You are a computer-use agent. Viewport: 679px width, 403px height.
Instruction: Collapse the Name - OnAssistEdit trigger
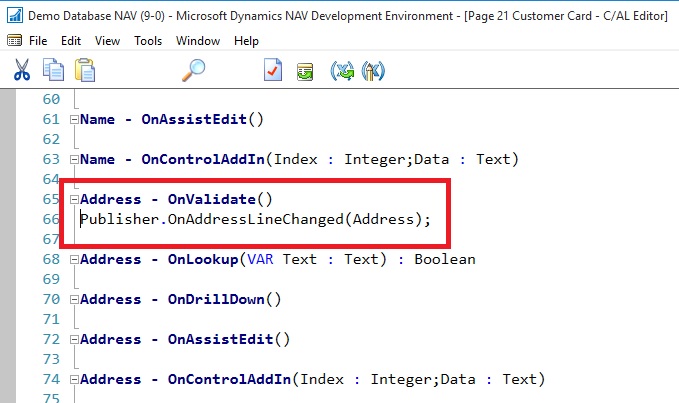coord(73,119)
